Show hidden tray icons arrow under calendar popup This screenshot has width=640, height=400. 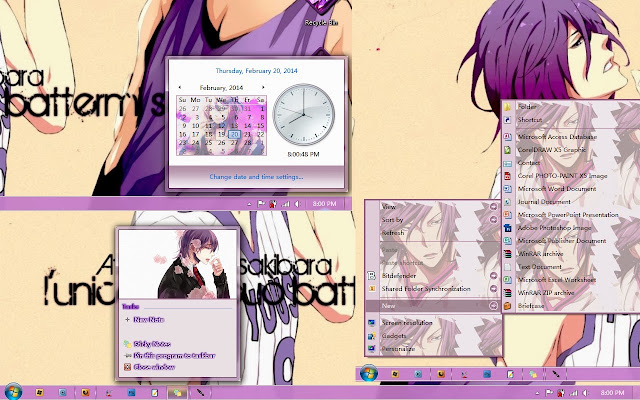click(249, 204)
